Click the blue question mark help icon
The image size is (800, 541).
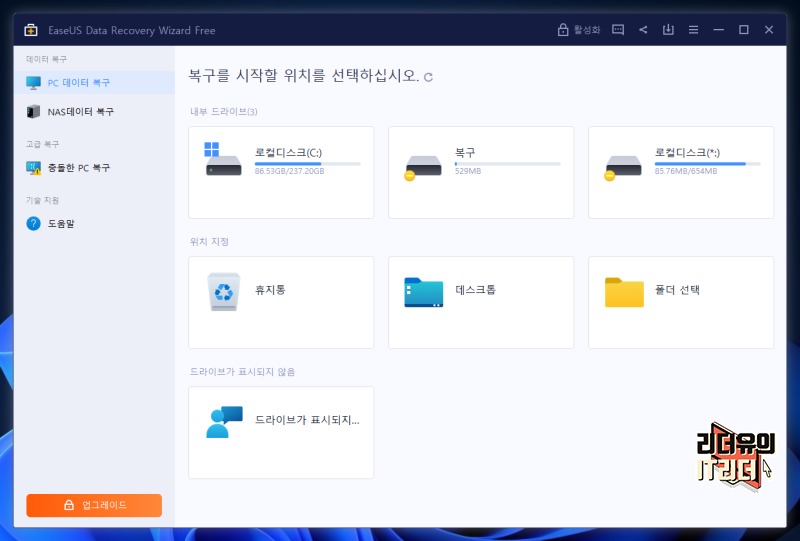pos(34,224)
